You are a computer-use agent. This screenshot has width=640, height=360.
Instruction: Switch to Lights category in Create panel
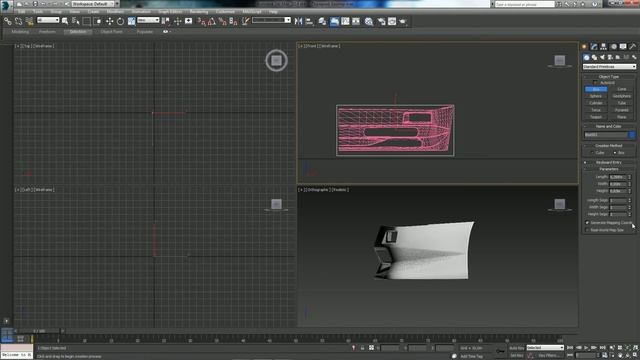point(602,58)
